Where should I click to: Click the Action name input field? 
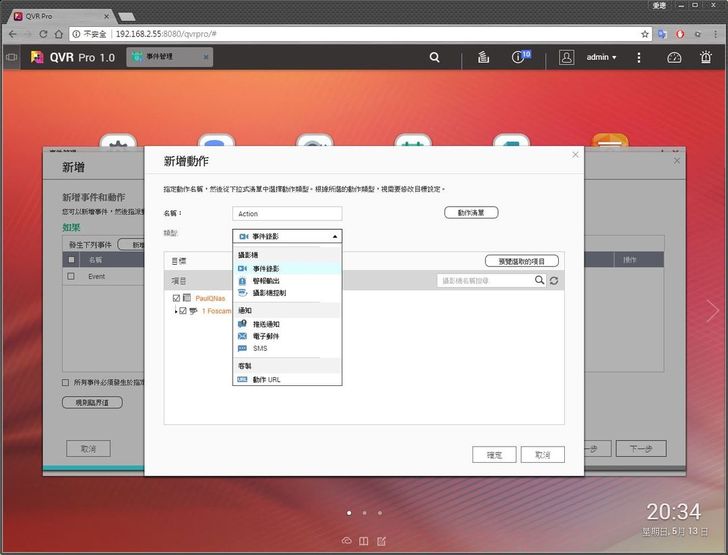coord(287,213)
